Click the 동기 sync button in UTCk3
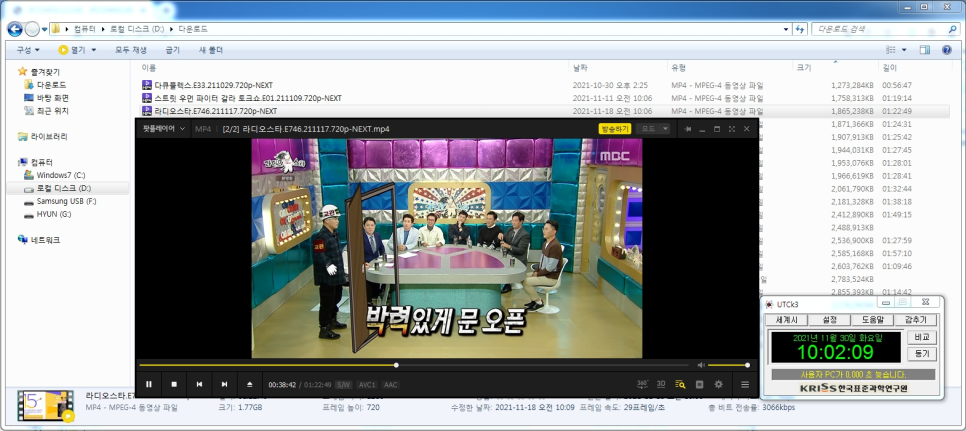Image resolution: width=966 pixels, height=431 pixels. (x=922, y=354)
